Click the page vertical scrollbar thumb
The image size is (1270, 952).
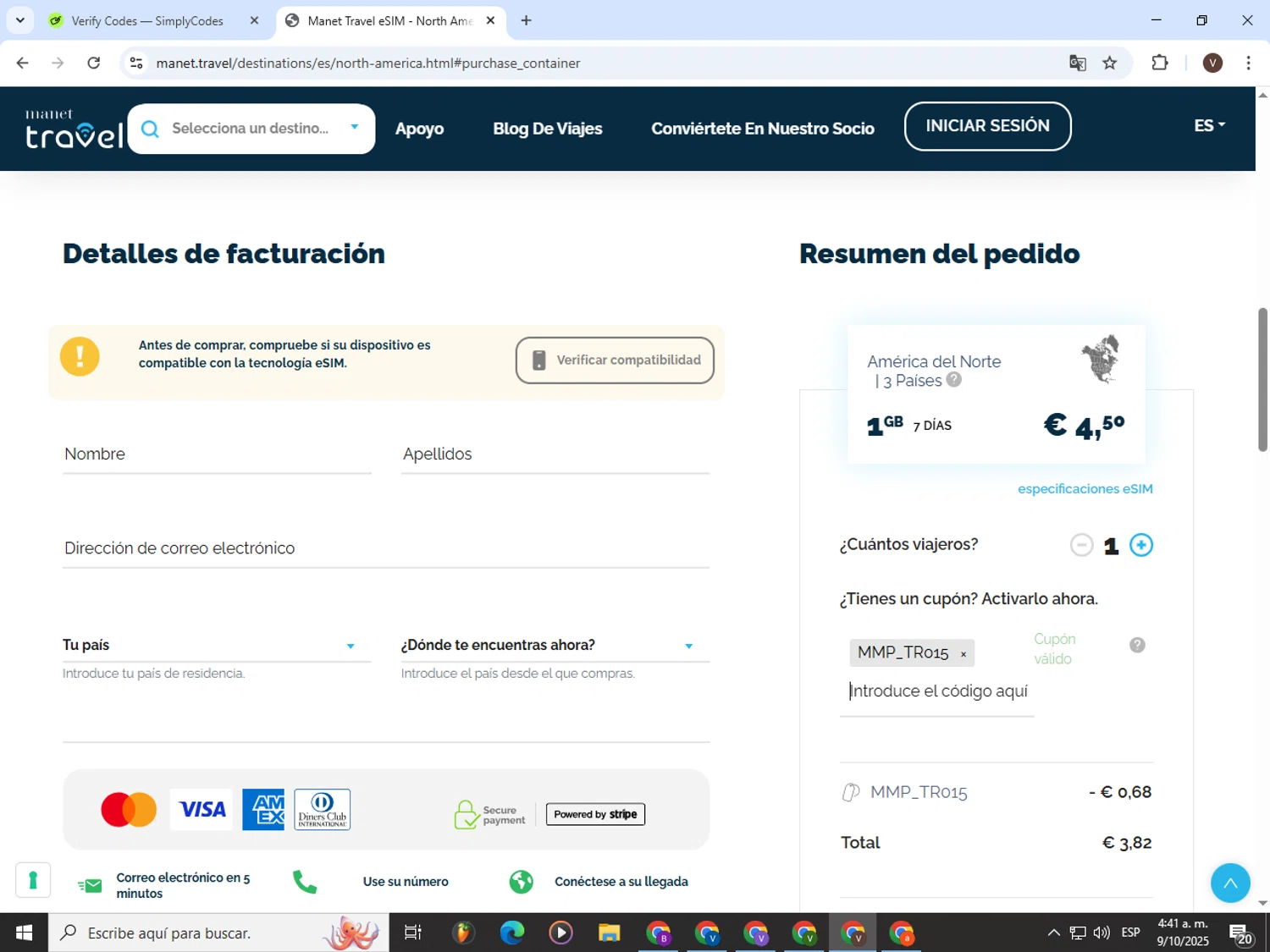tap(1262, 379)
